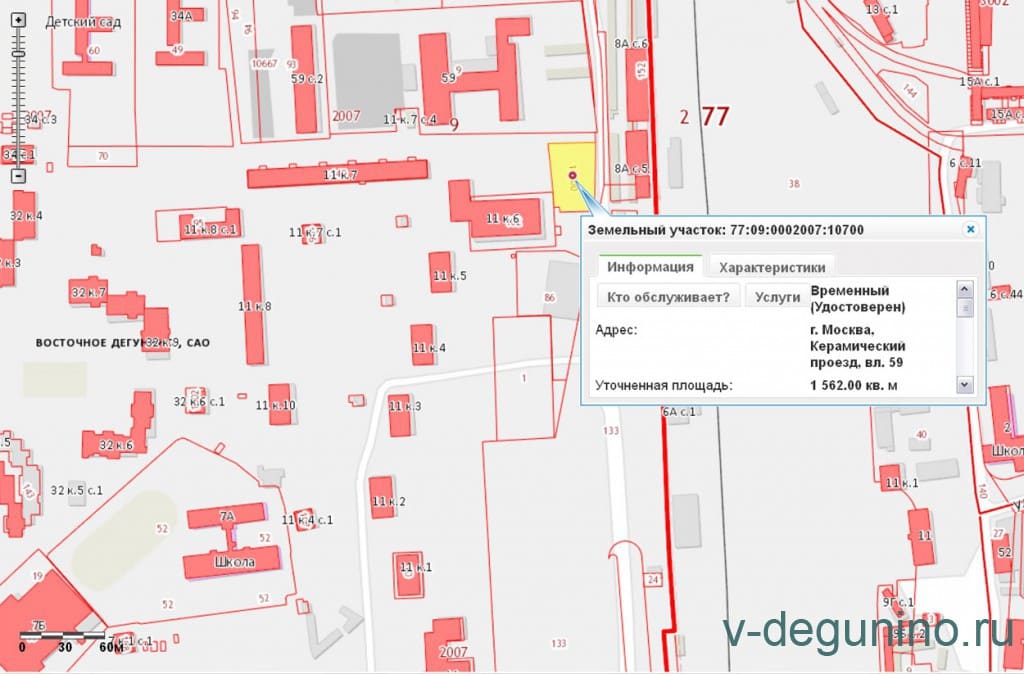This screenshot has height=674, width=1024.
Task: Click the zoom in plus button
Action: click(x=18, y=20)
